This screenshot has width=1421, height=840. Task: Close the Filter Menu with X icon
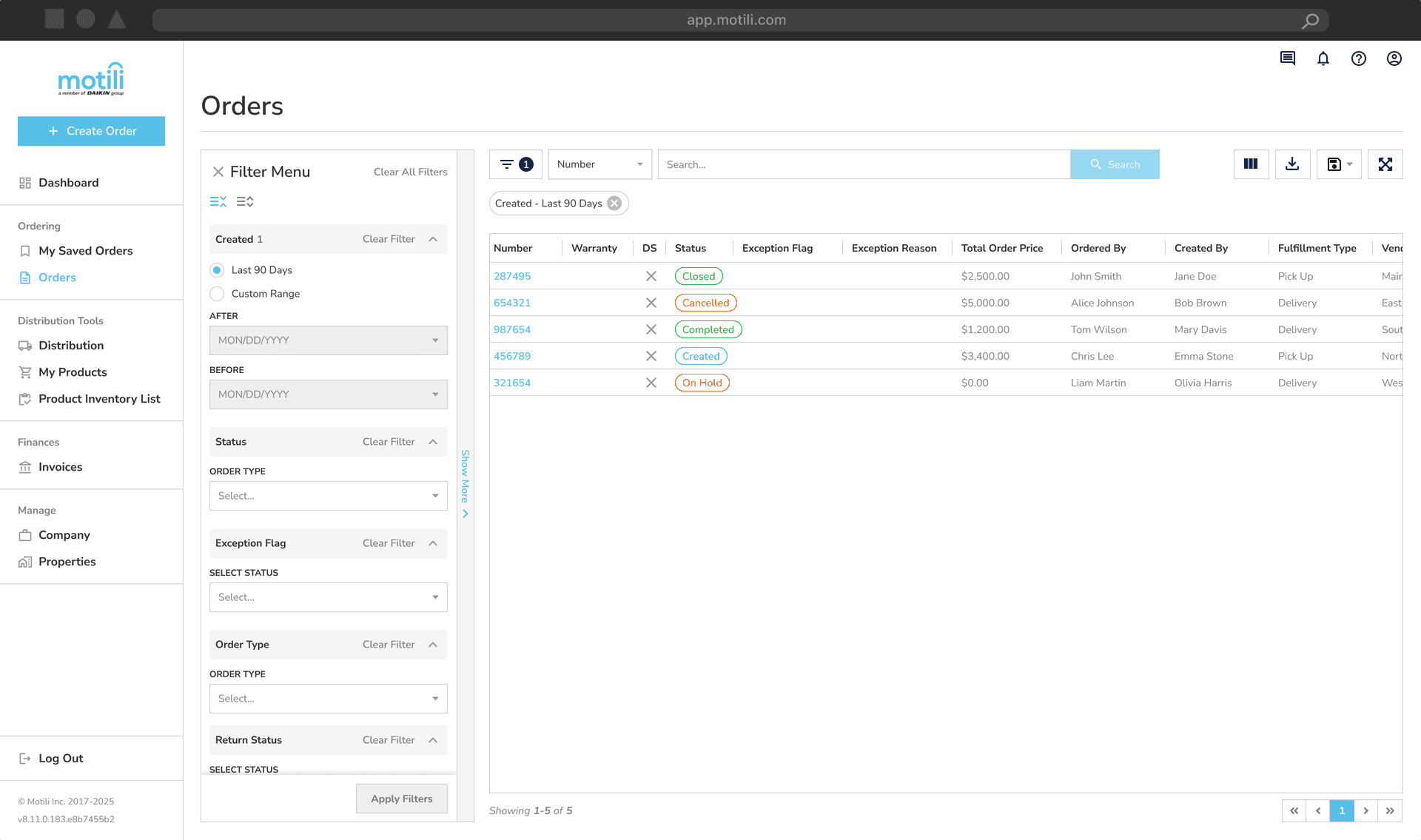tap(218, 172)
